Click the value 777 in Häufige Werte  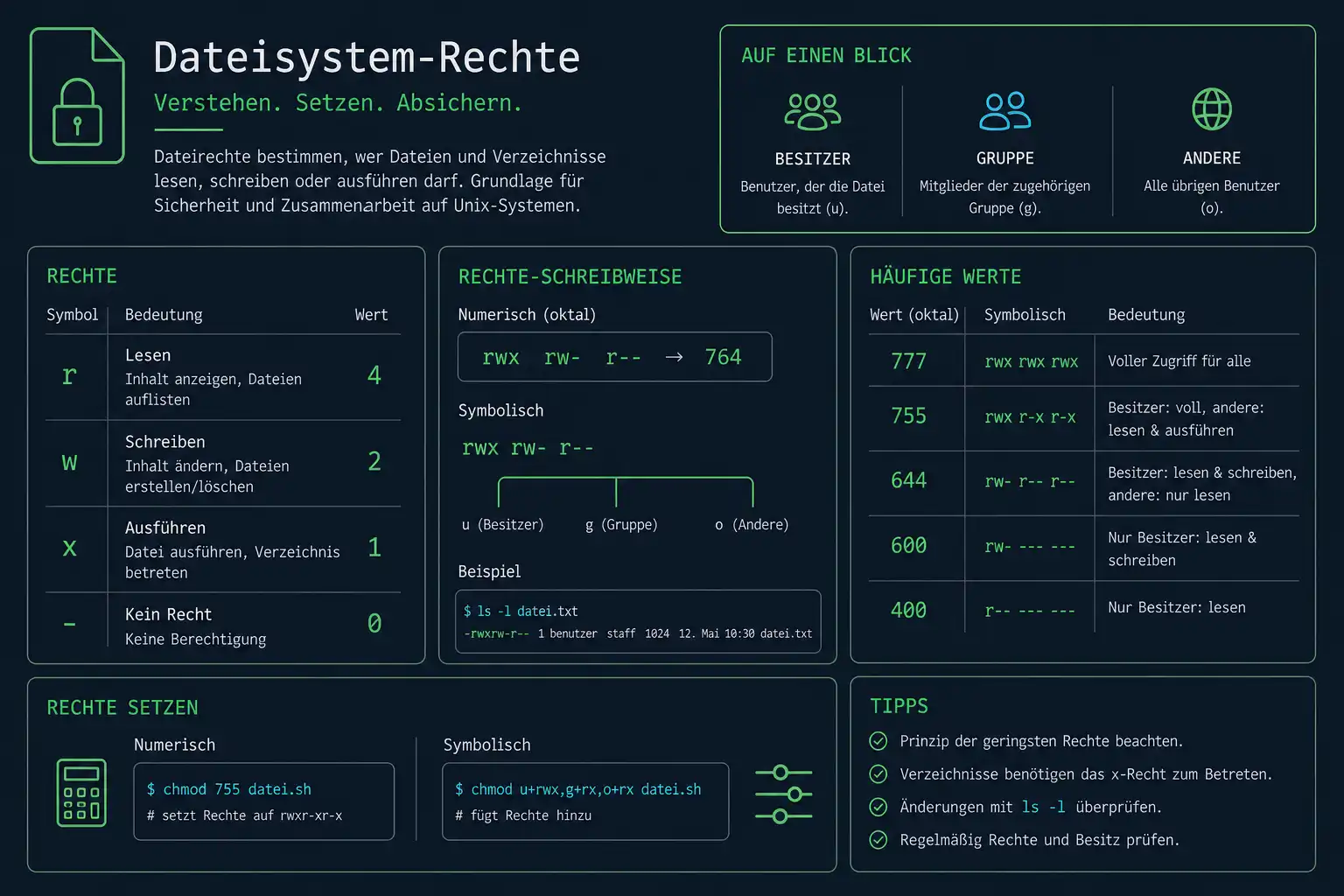coord(908,361)
